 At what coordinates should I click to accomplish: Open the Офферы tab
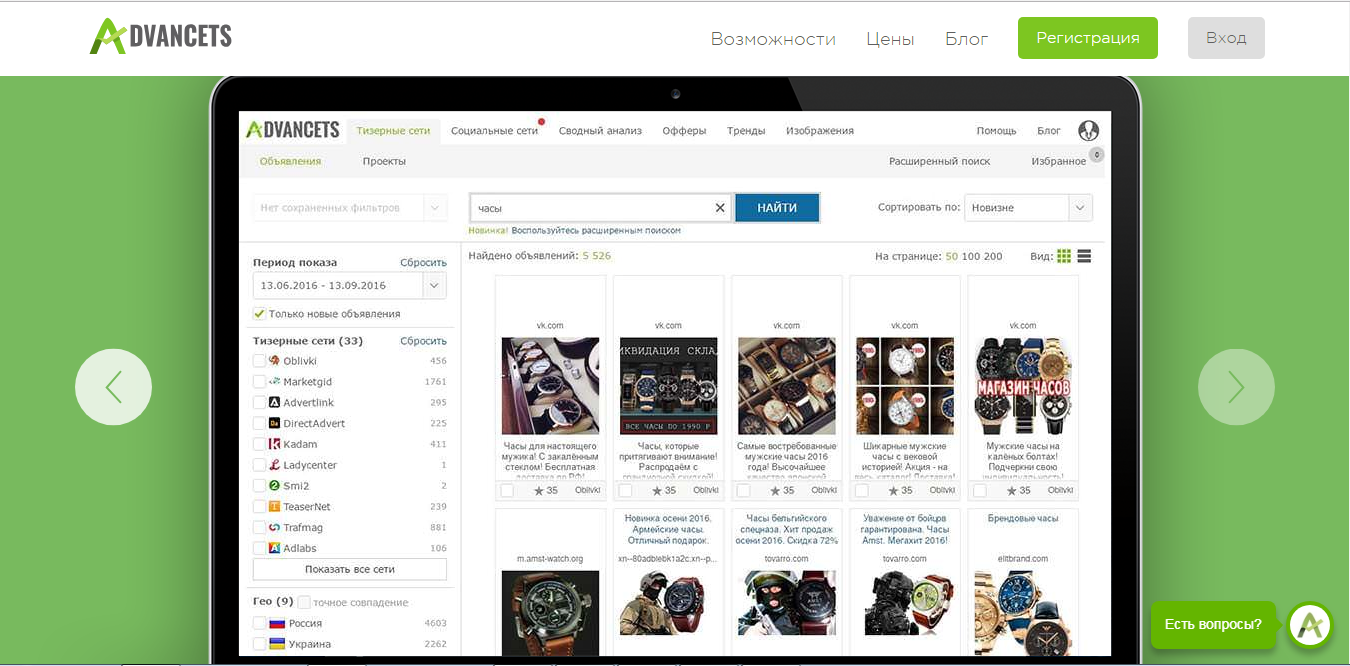click(684, 131)
